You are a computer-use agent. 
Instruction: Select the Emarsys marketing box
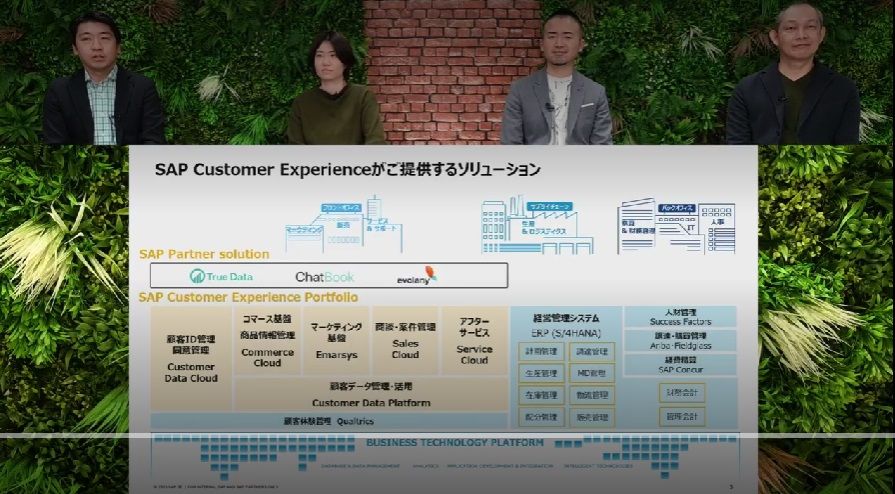coord(337,341)
